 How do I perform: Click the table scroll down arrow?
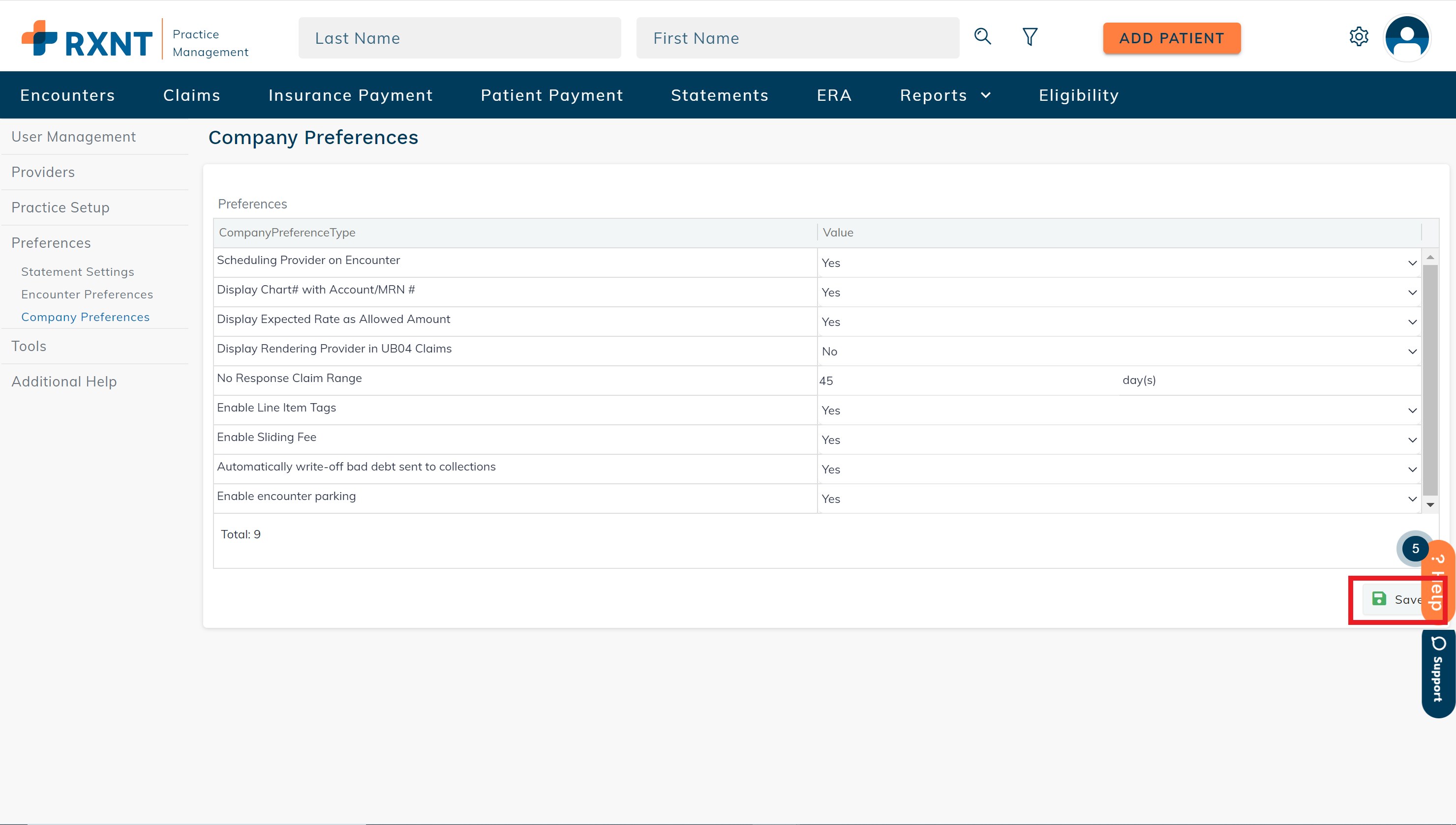click(1430, 504)
